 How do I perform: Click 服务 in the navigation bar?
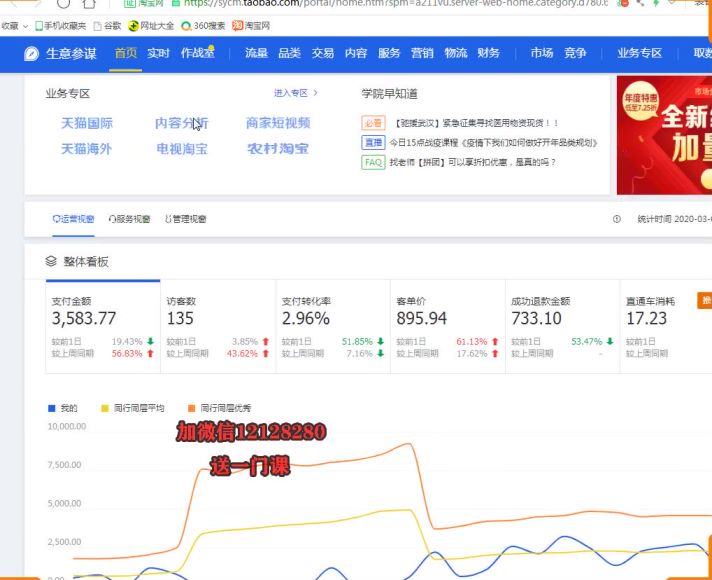(x=389, y=53)
